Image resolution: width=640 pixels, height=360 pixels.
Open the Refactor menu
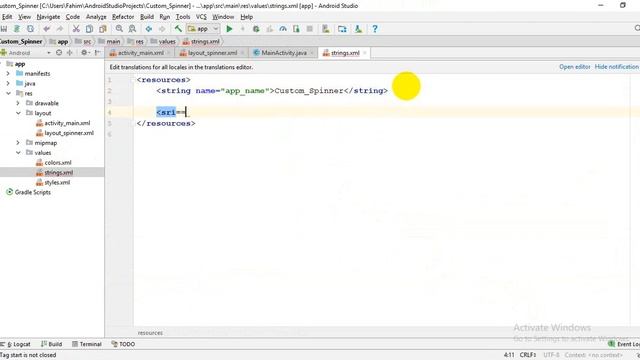tap(123, 17)
